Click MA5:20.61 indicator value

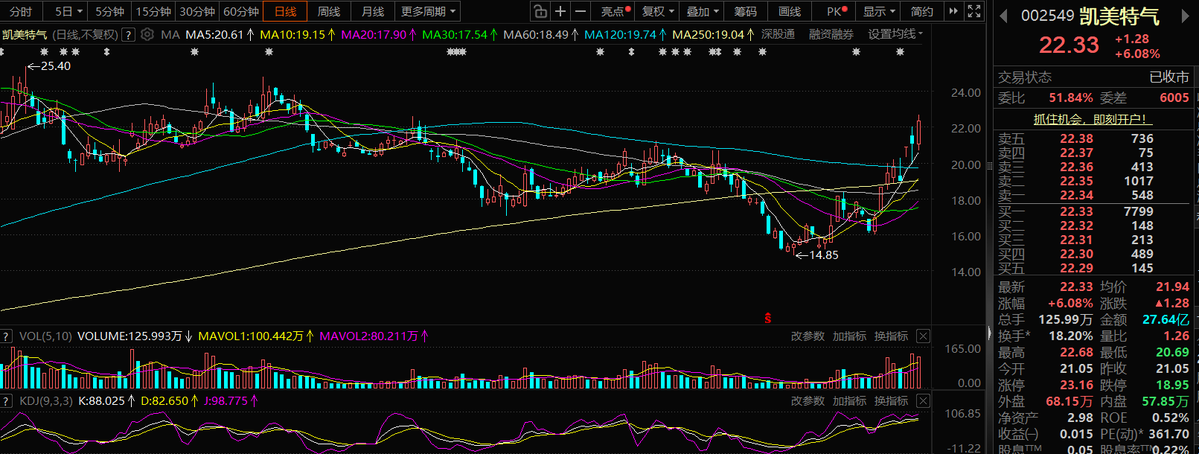pyautogui.click(x=215, y=34)
